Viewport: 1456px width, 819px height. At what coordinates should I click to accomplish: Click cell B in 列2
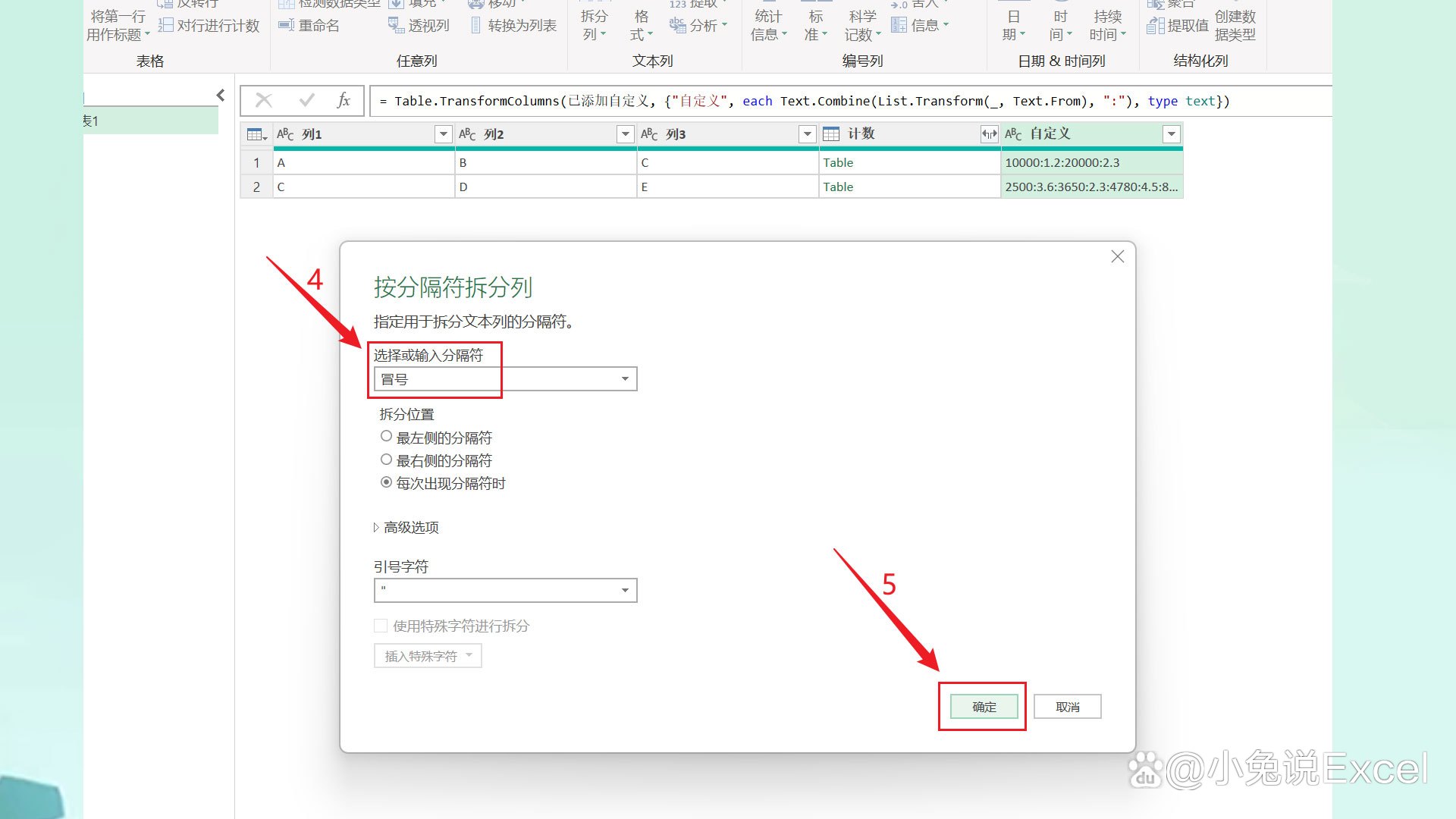click(x=546, y=162)
